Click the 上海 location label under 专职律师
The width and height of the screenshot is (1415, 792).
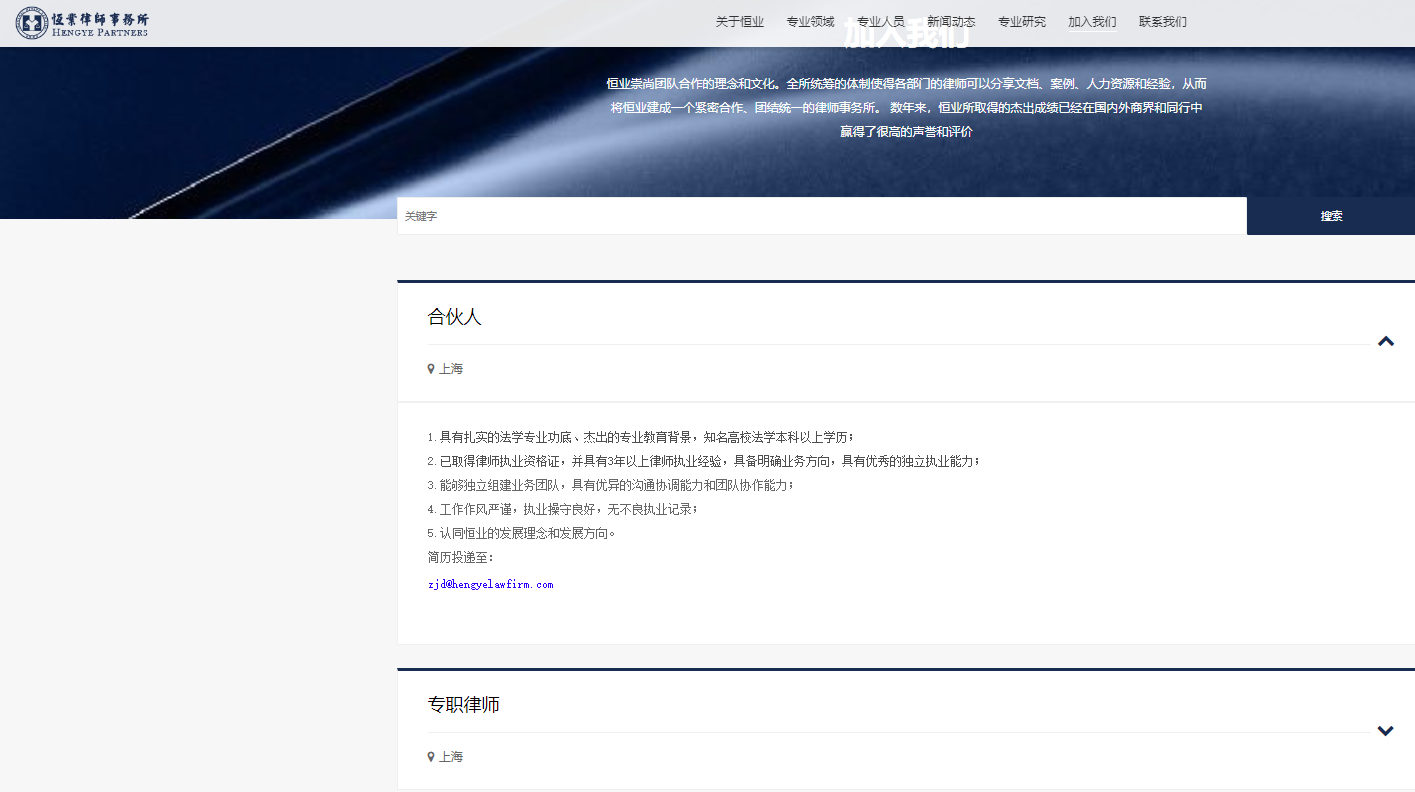tap(450, 756)
